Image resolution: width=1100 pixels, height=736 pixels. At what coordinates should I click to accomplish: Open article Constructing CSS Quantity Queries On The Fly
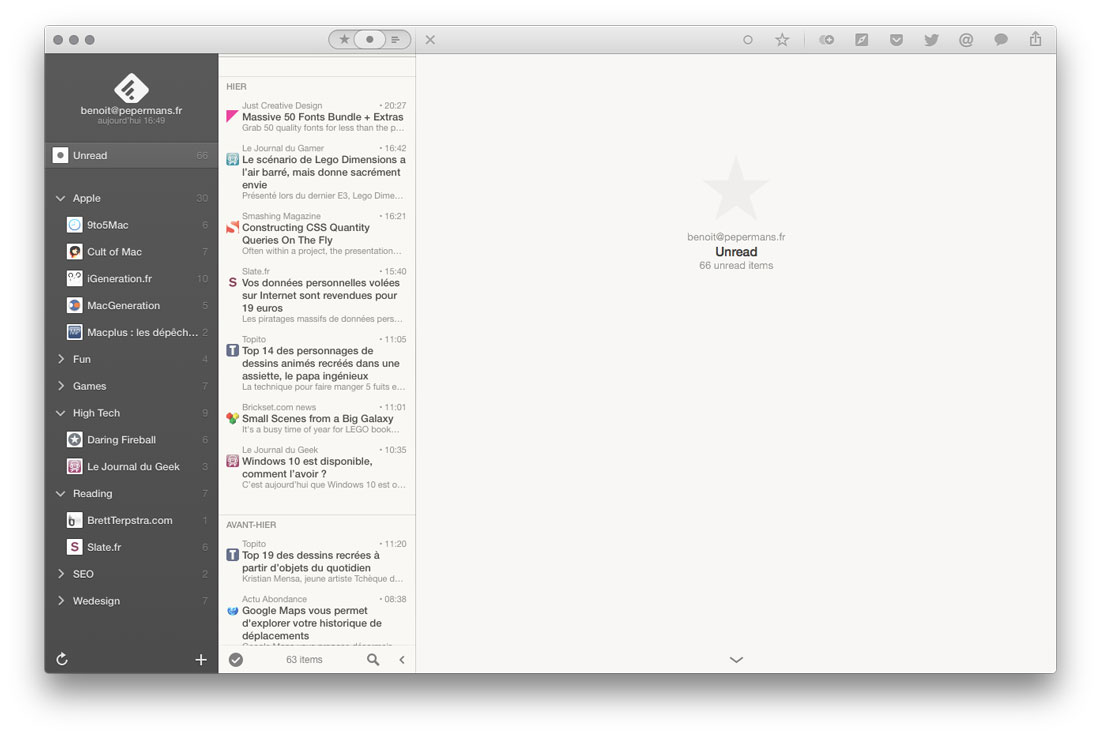317,234
